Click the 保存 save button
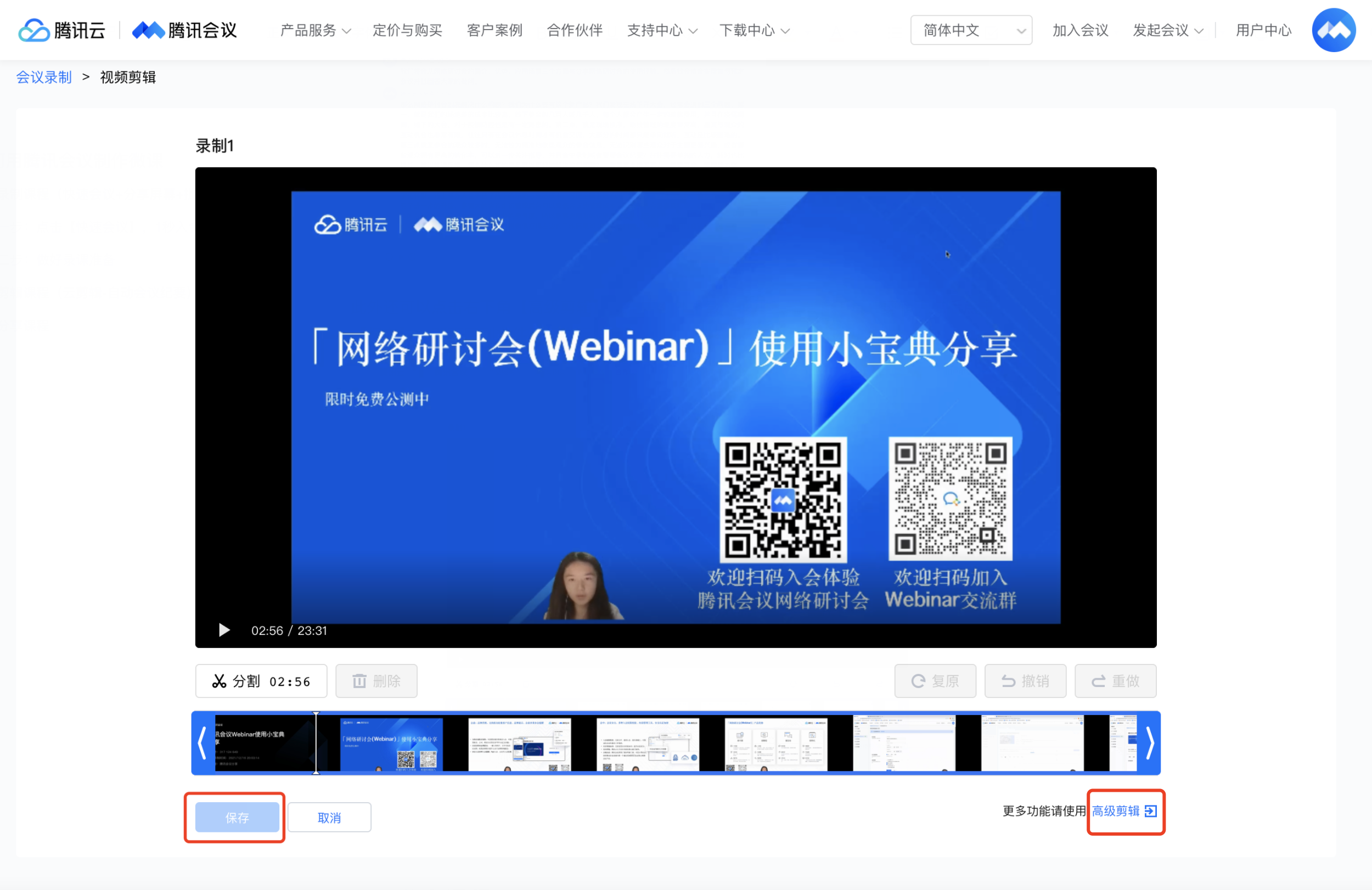 pos(237,817)
